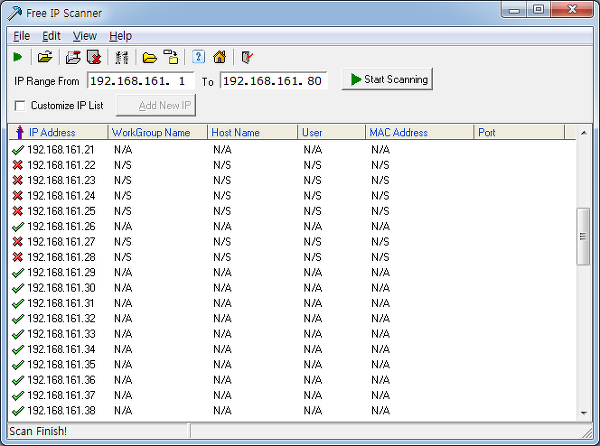Minimize the Free IP Scanner window

(514, 10)
